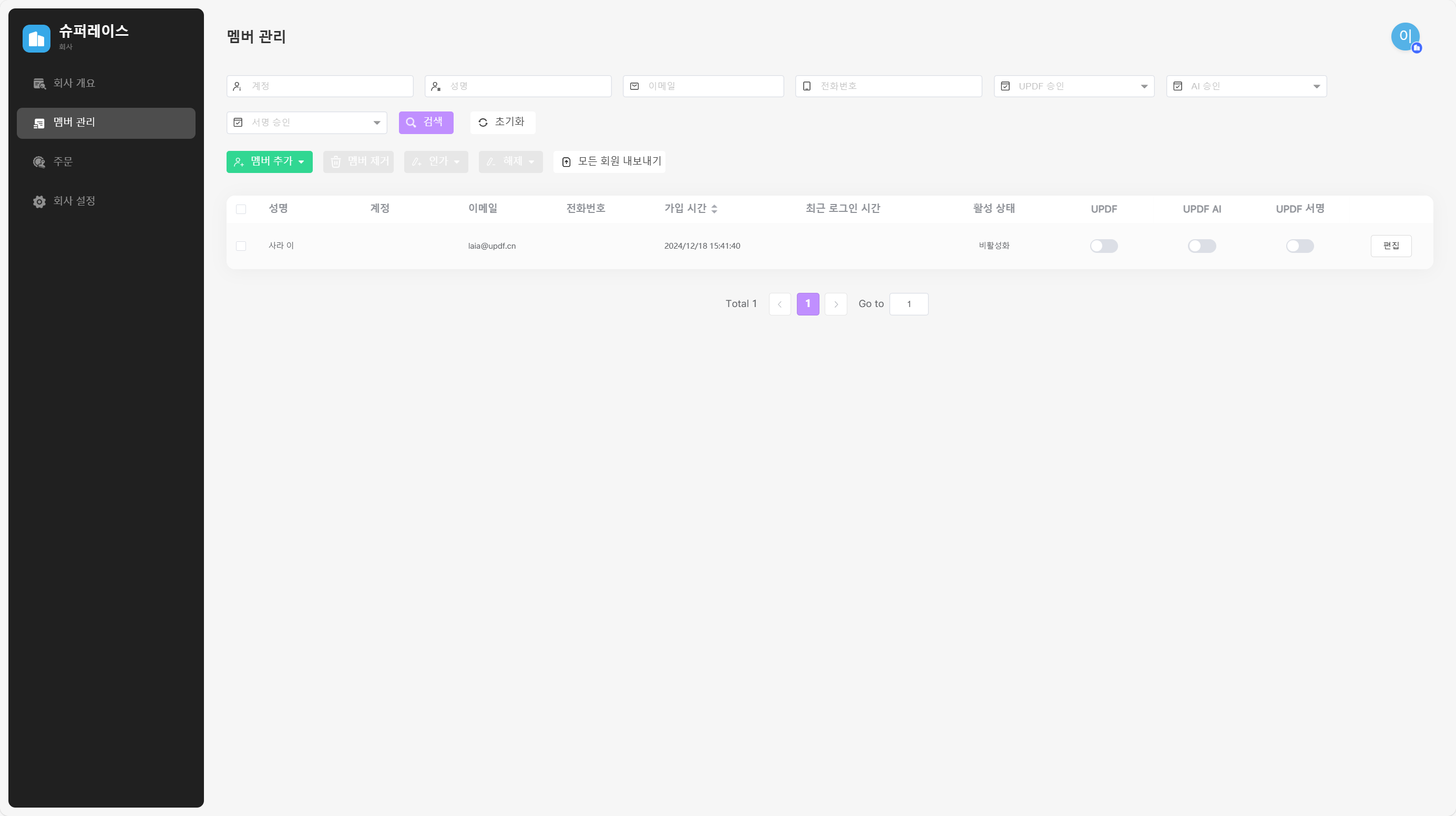The width and height of the screenshot is (1456, 816).
Task: Go to previous page arrow
Action: (780, 304)
